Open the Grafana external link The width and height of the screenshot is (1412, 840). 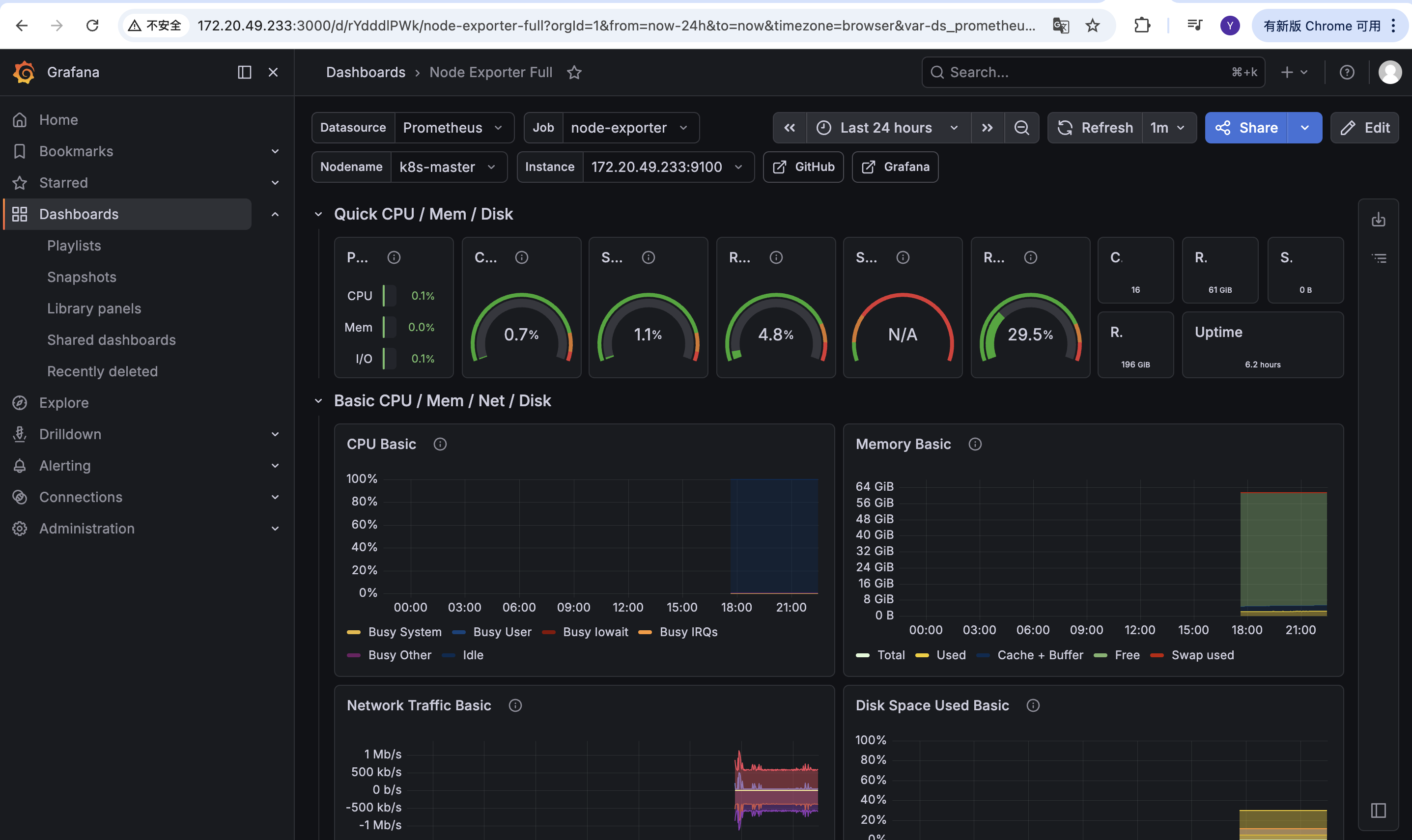point(895,167)
